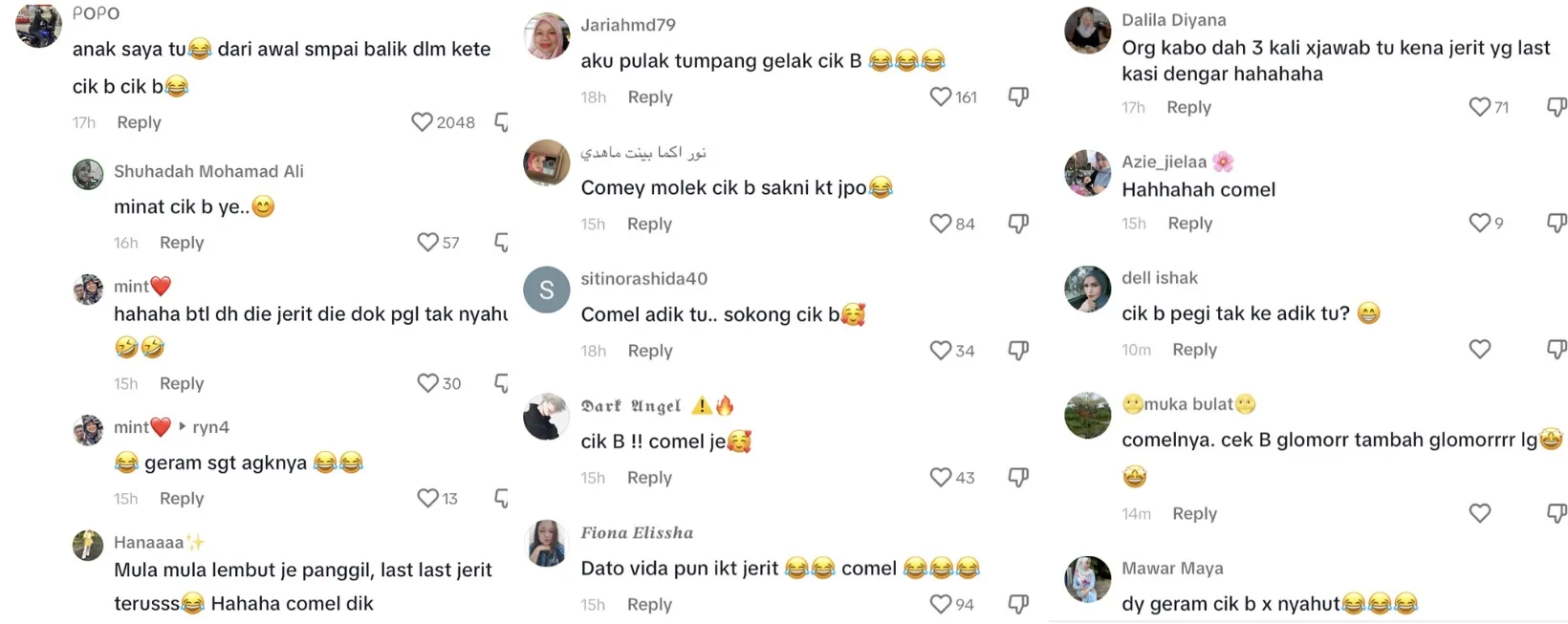Like POPO's comment with 2048 likes

point(422,122)
